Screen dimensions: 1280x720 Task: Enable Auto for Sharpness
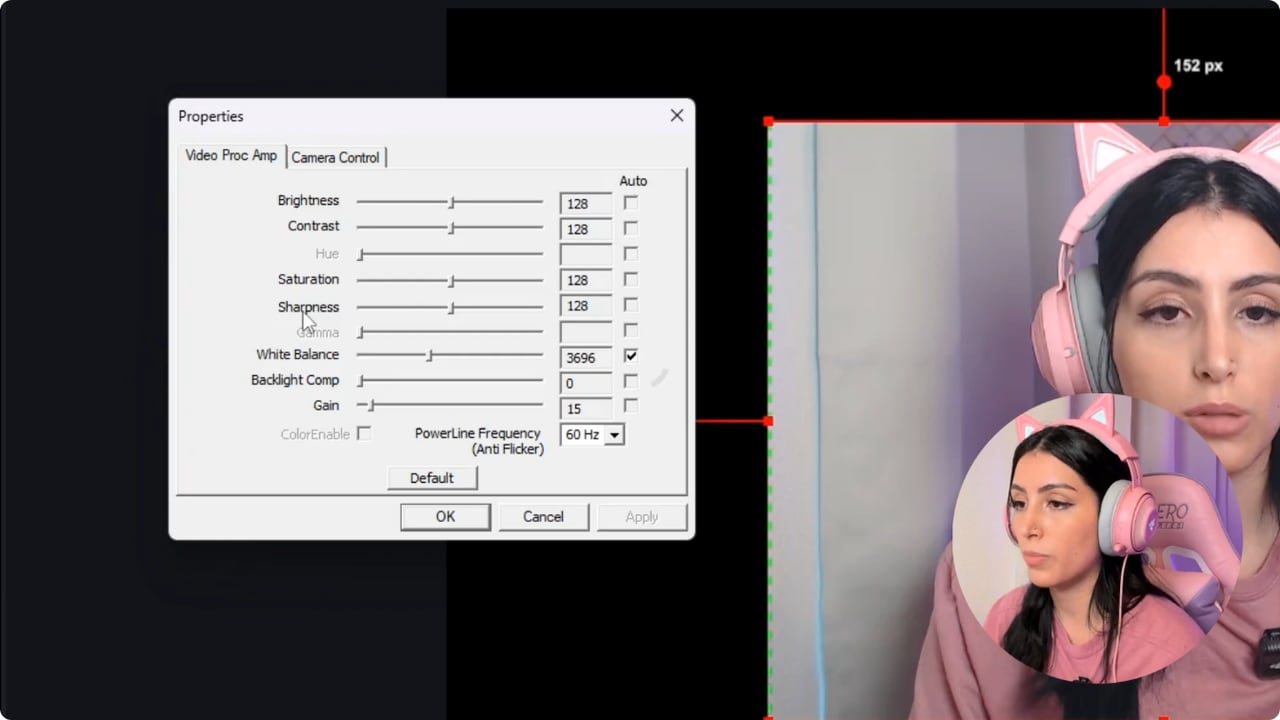click(x=631, y=305)
